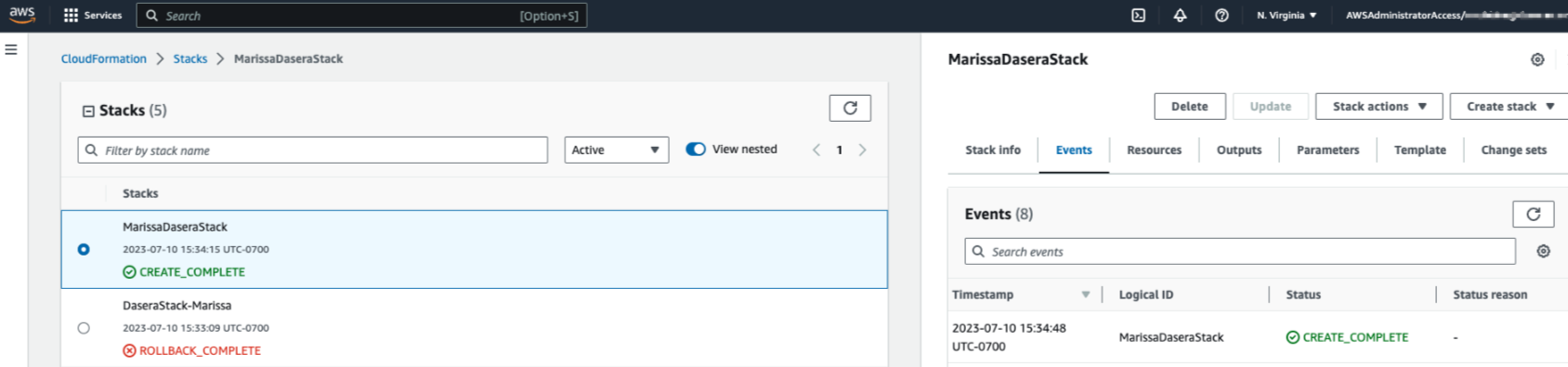1568x367 pixels.
Task: Open the Stacks breadcrumb link
Action: point(190,59)
